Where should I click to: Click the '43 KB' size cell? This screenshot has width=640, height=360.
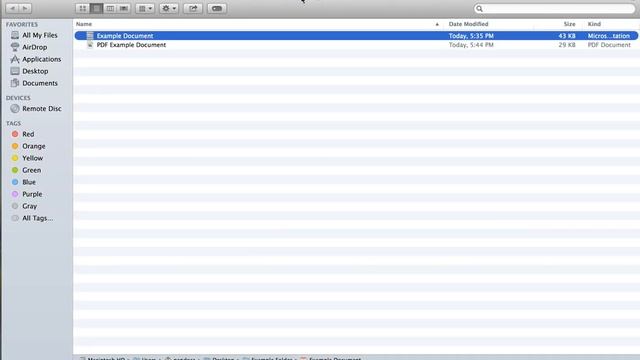[567, 36]
